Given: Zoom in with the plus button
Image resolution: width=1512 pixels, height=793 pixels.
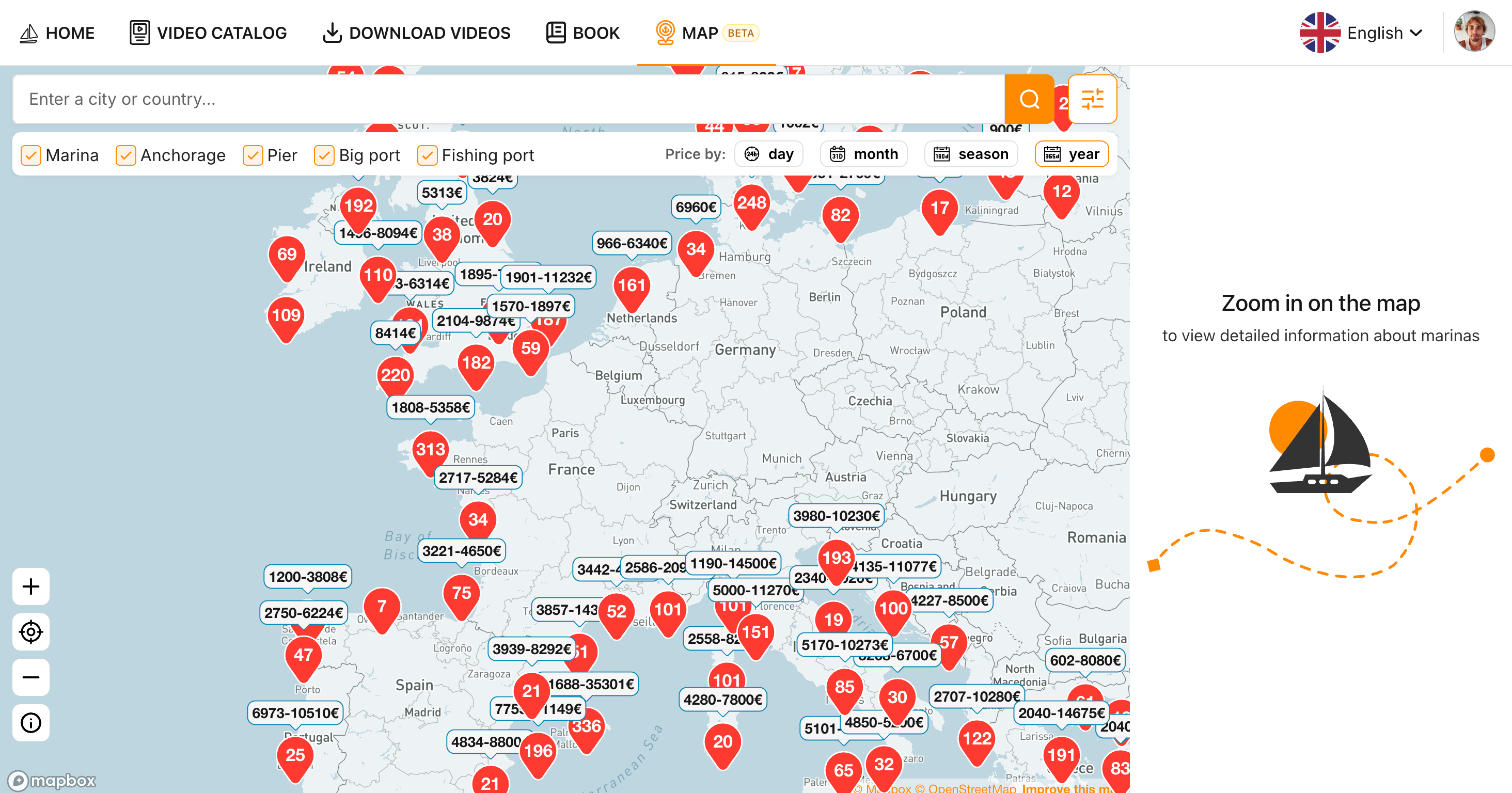Looking at the screenshot, I should point(31,586).
